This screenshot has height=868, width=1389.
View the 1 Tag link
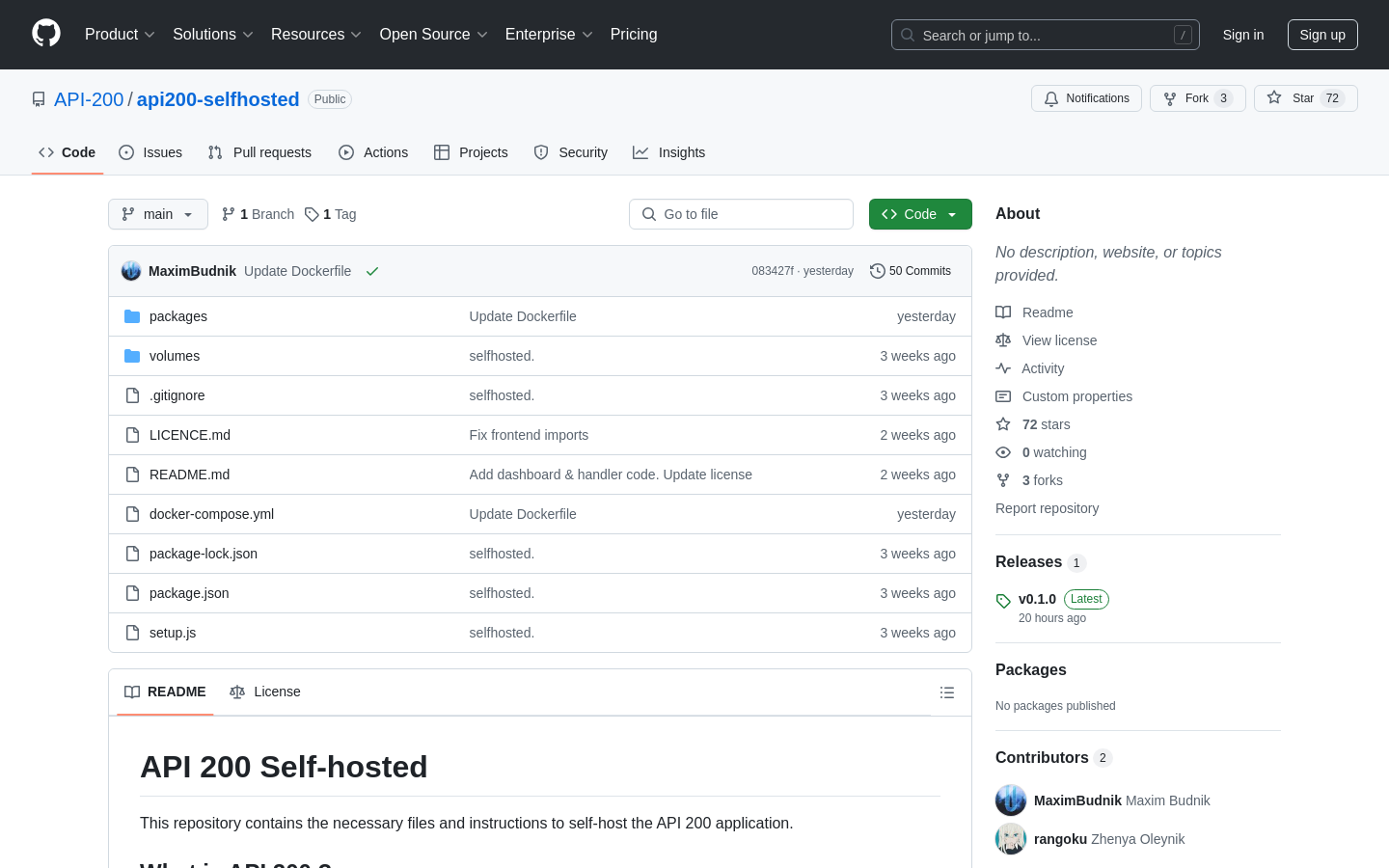331,214
